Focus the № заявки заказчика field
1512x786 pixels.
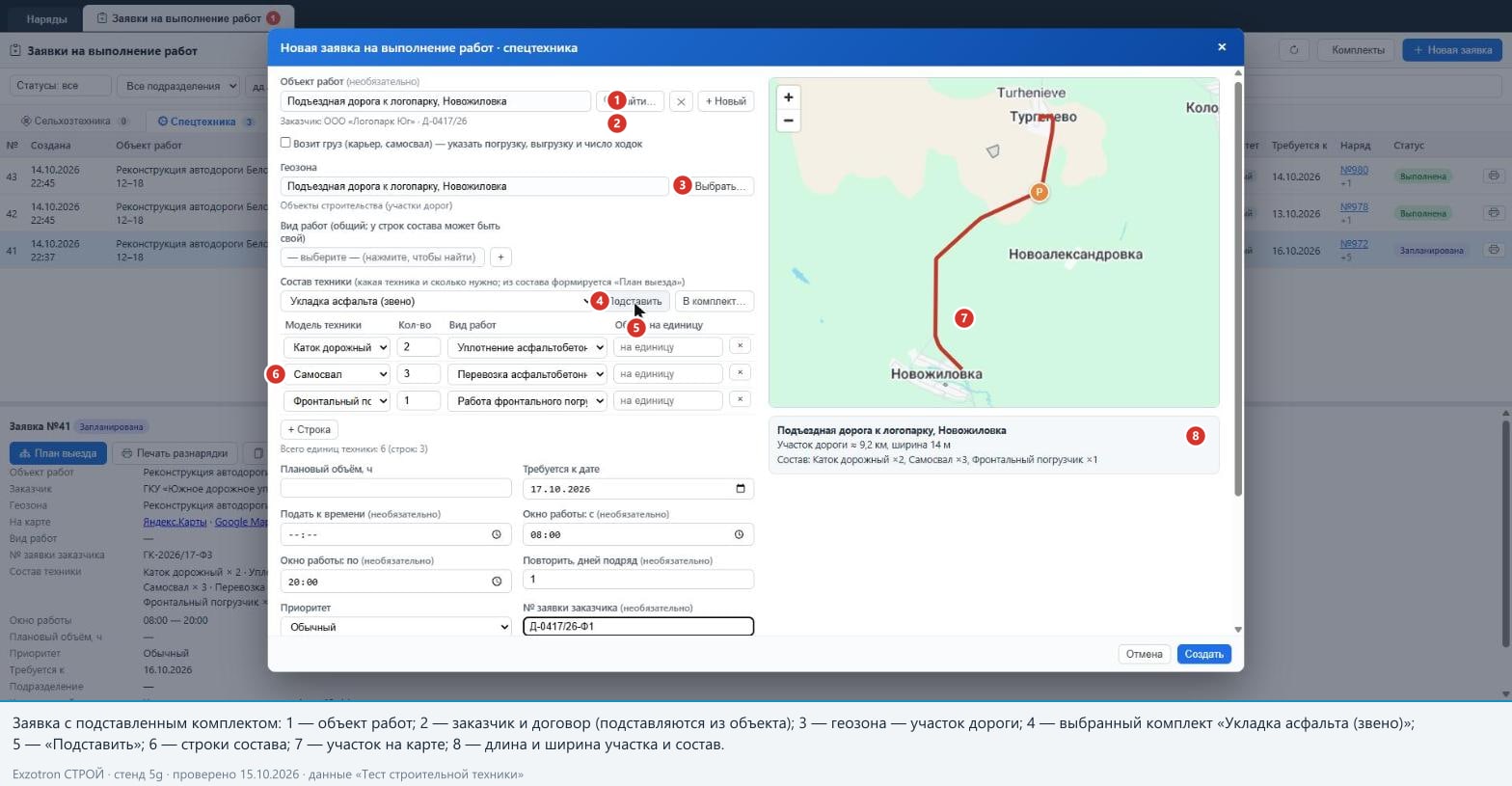pos(637,626)
